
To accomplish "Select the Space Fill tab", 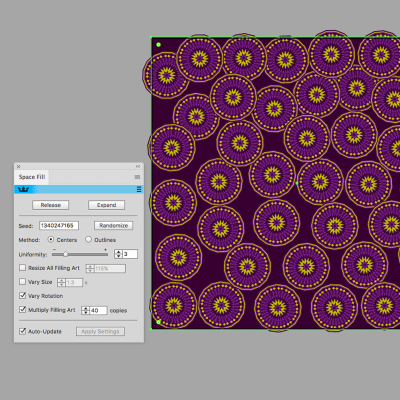I will 32,177.
